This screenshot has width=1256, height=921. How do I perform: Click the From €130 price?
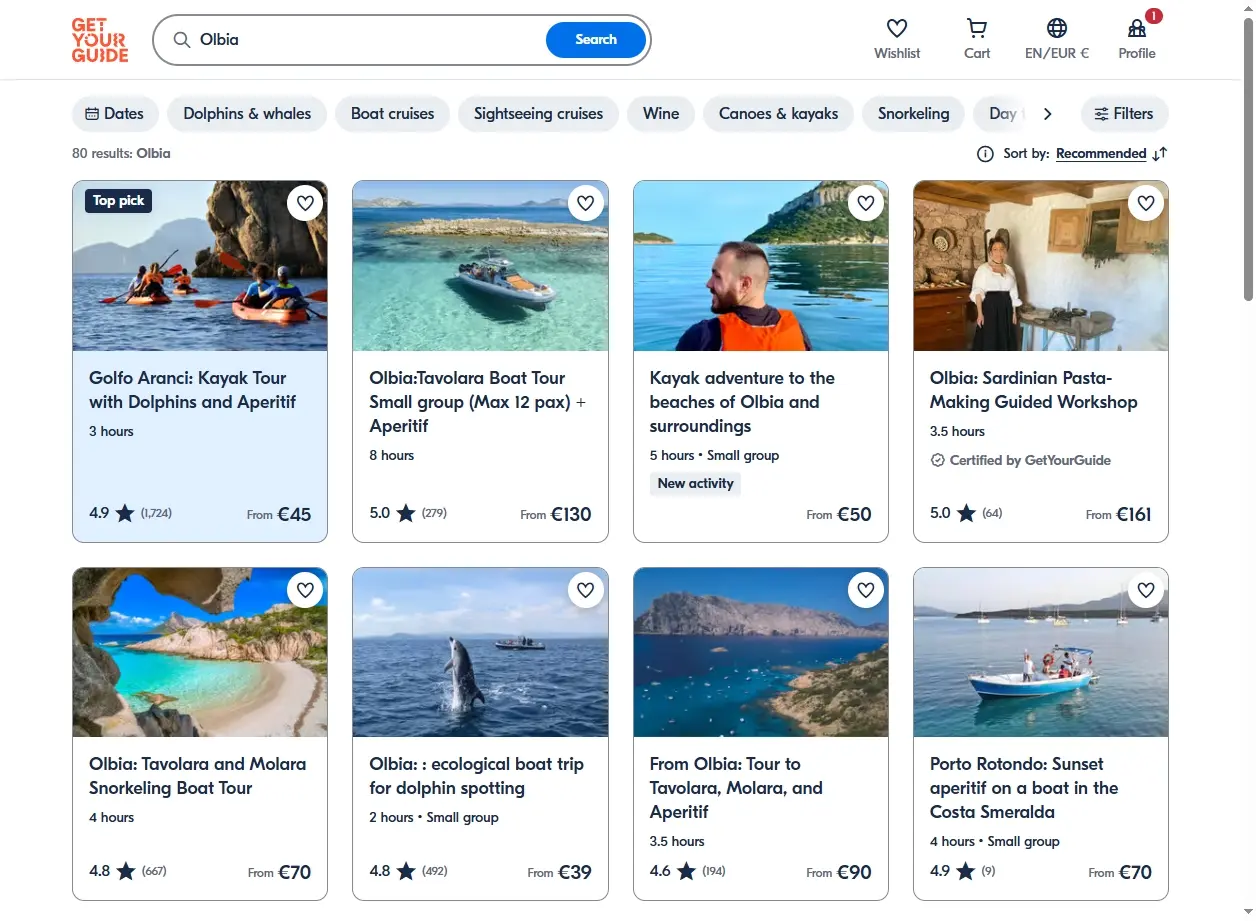point(556,514)
